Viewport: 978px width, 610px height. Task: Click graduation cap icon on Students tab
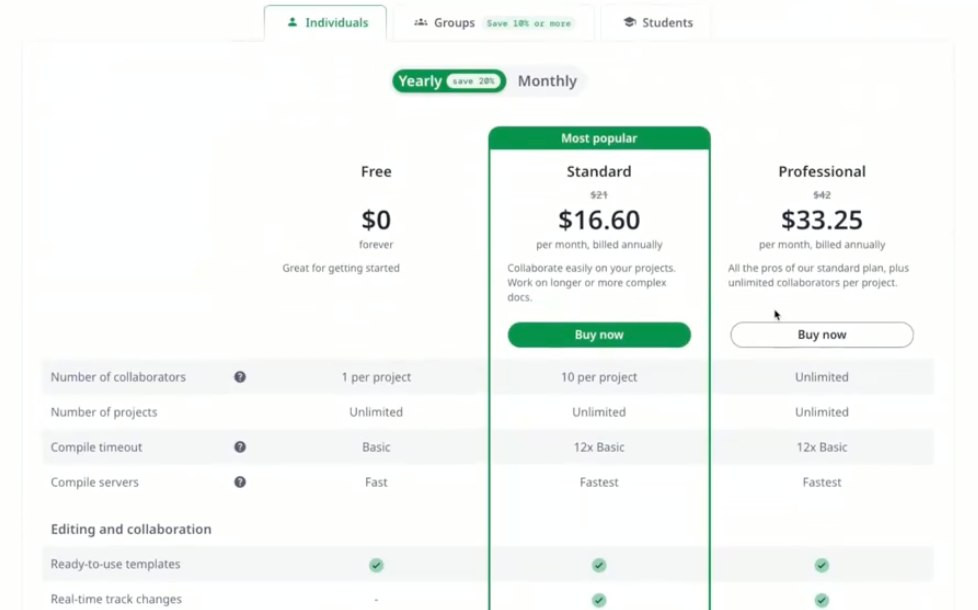pyautogui.click(x=630, y=22)
